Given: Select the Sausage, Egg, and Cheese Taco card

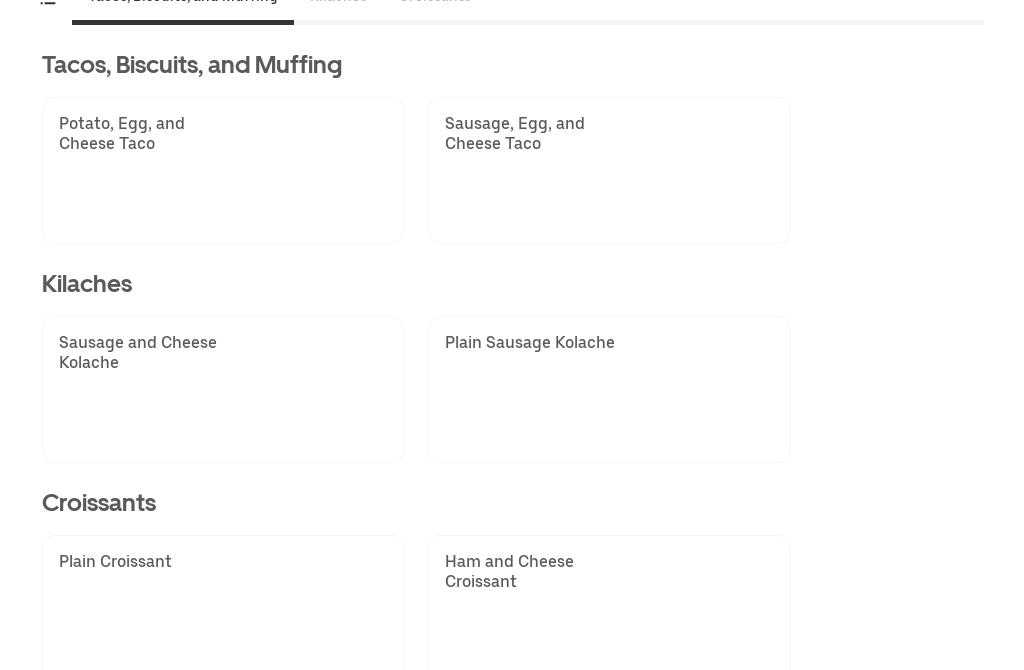Looking at the screenshot, I should coord(609,170).
